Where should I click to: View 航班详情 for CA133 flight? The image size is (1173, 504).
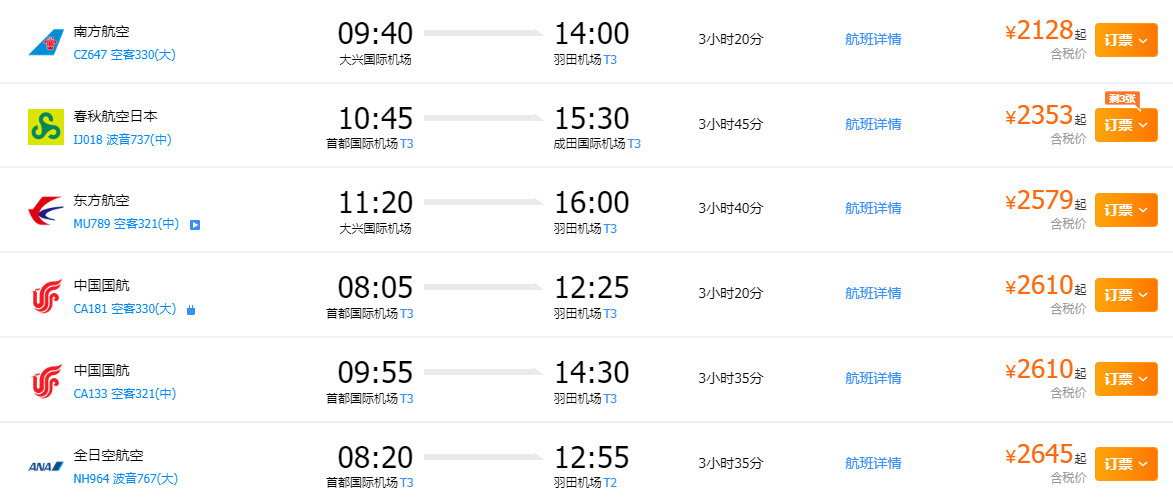[873, 378]
